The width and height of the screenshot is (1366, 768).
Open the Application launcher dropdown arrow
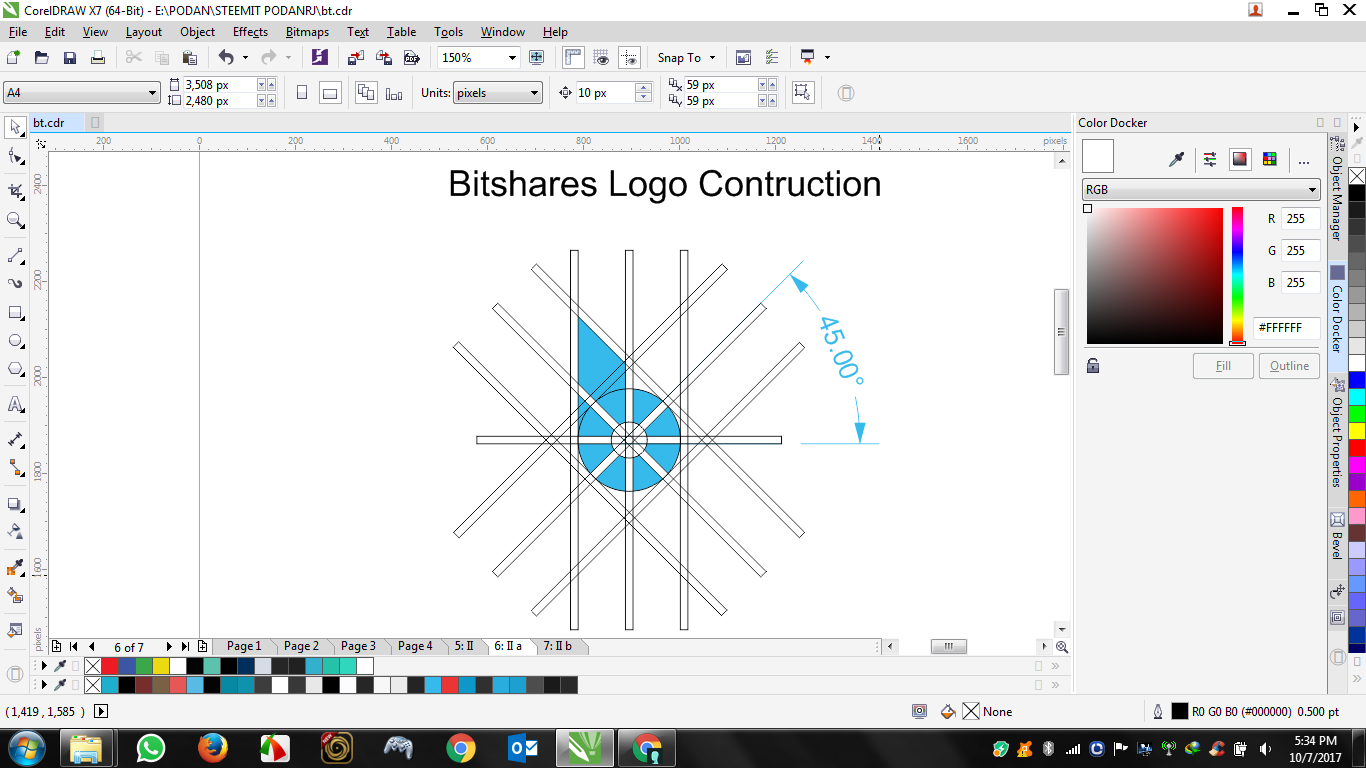coord(827,58)
